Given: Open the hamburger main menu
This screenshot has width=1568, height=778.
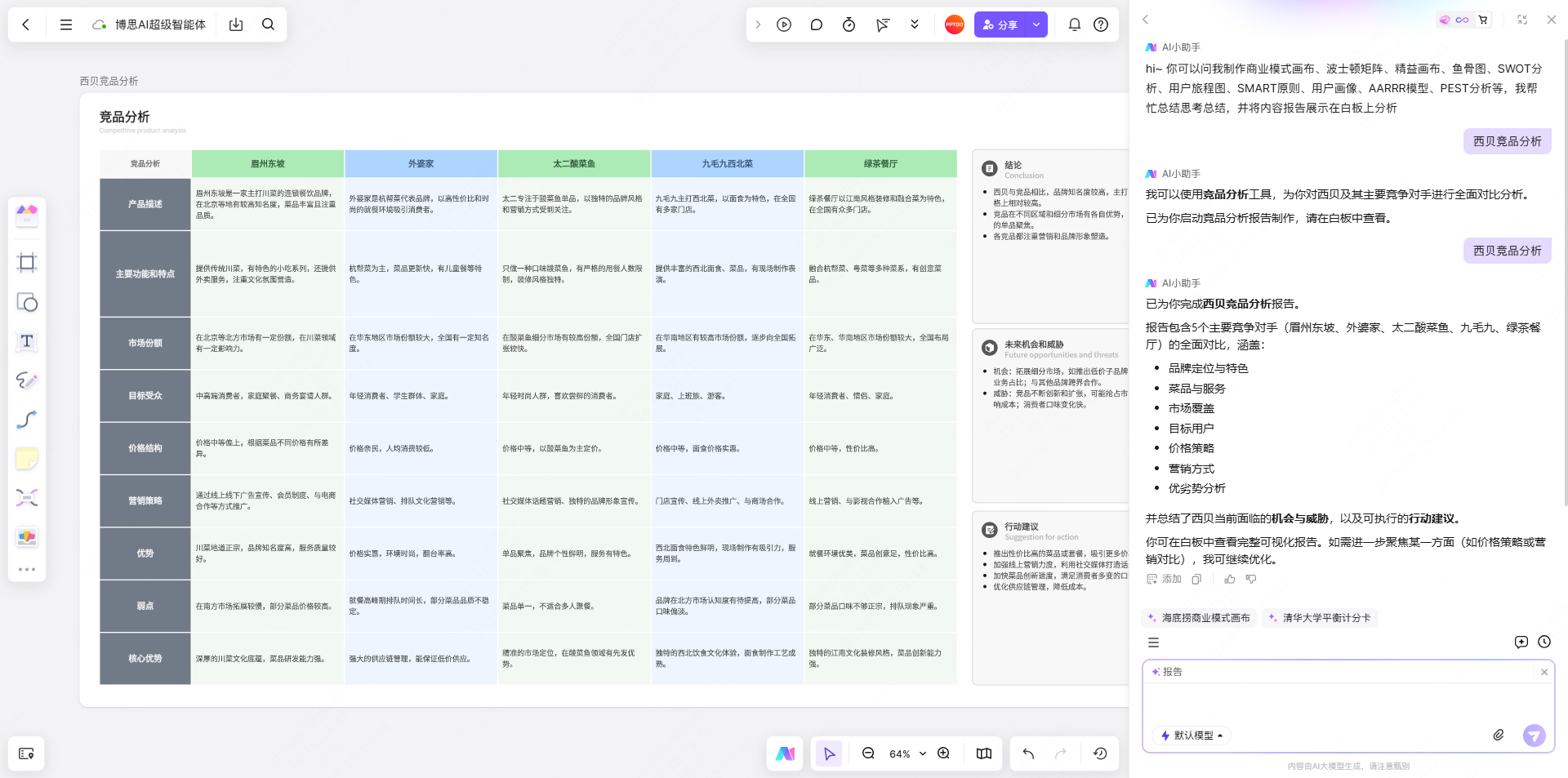Looking at the screenshot, I should [66, 24].
